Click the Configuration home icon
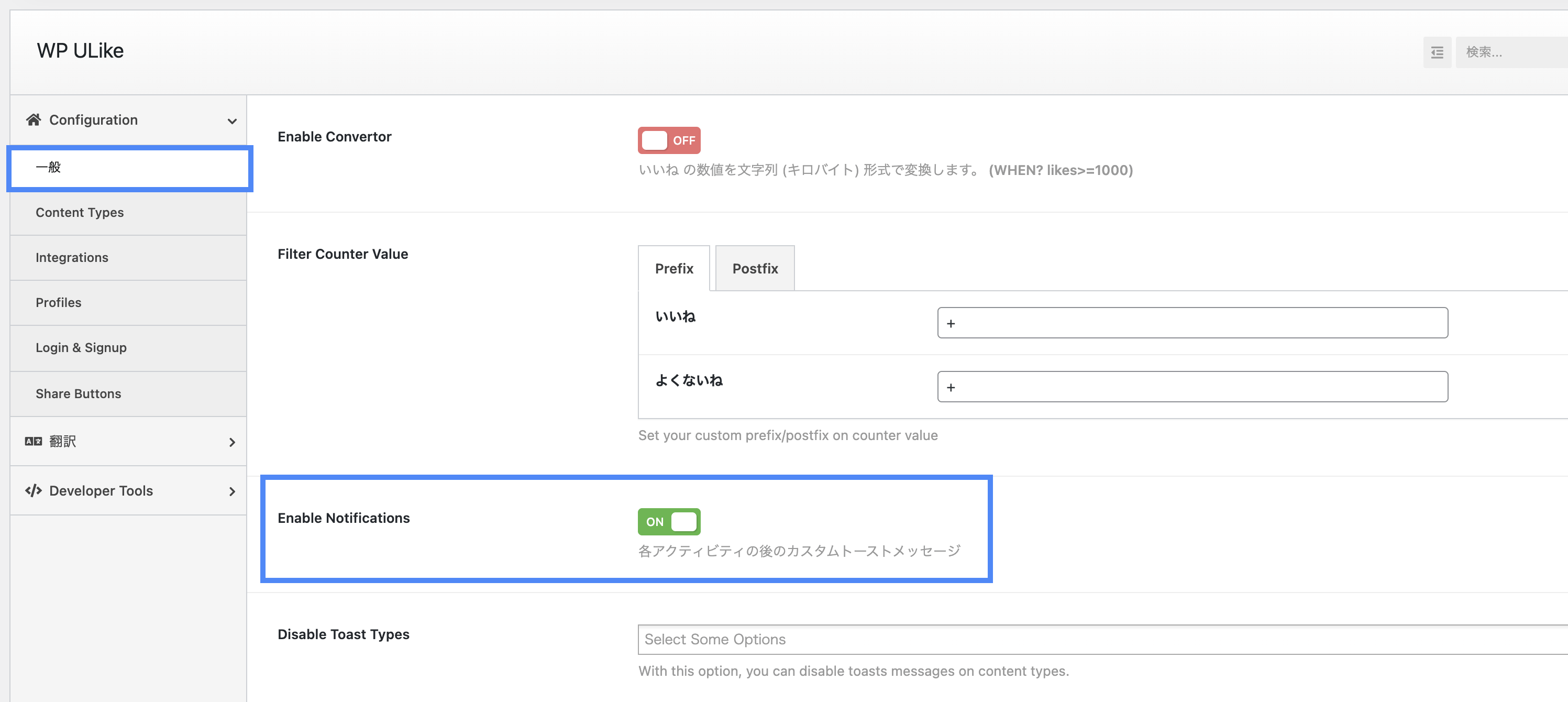The width and height of the screenshot is (1568, 702). pos(34,120)
